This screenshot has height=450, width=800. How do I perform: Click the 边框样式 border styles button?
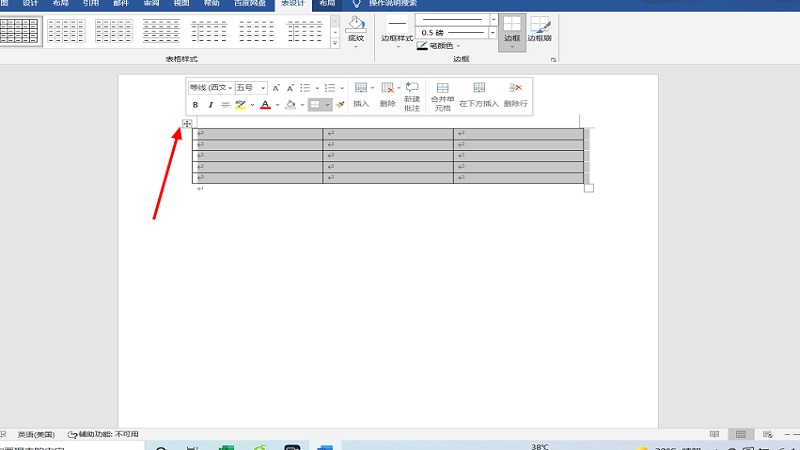397,32
